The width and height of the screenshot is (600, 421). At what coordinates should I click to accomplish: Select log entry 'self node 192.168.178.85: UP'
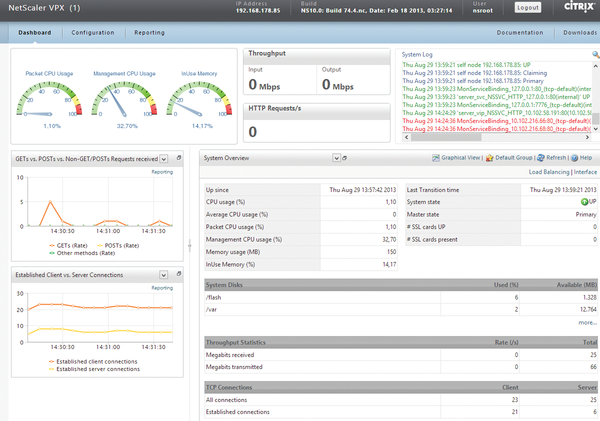pyautogui.click(x=466, y=65)
